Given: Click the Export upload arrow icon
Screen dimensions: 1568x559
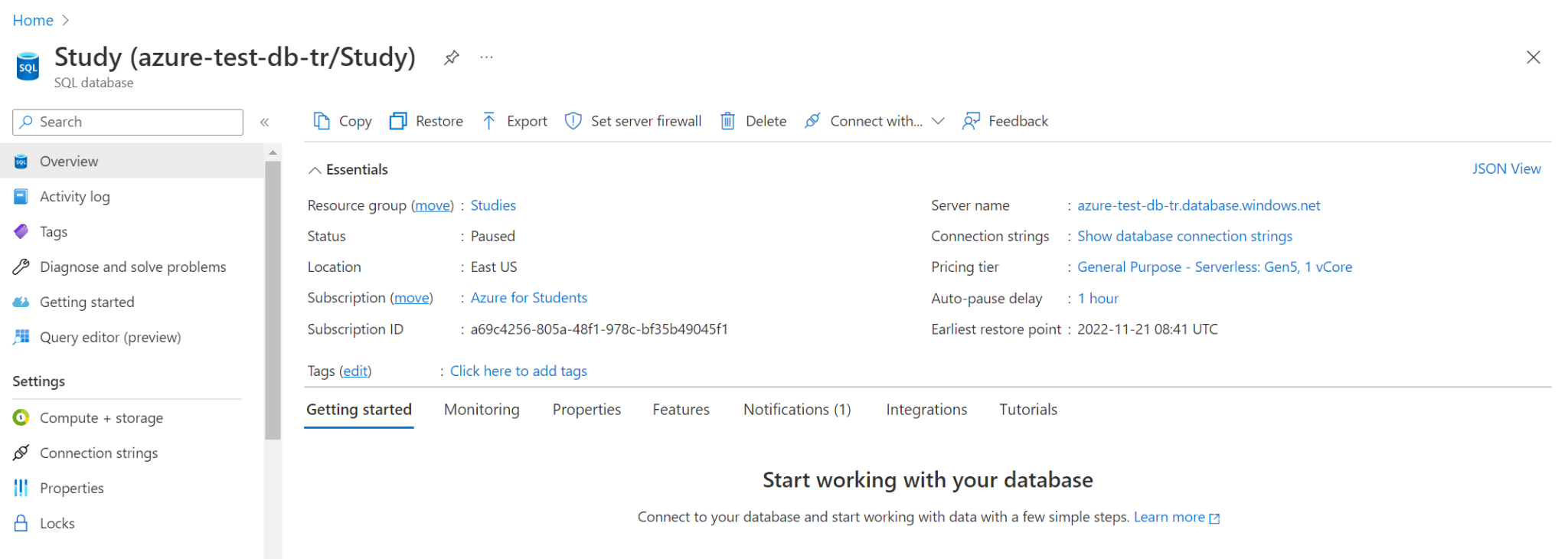Looking at the screenshot, I should 489,121.
